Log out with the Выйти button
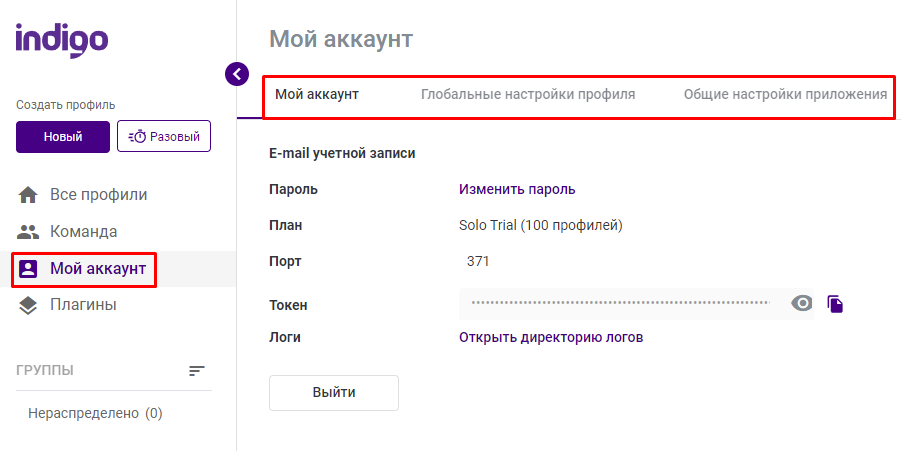This screenshot has height=451, width=901. coord(334,393)
